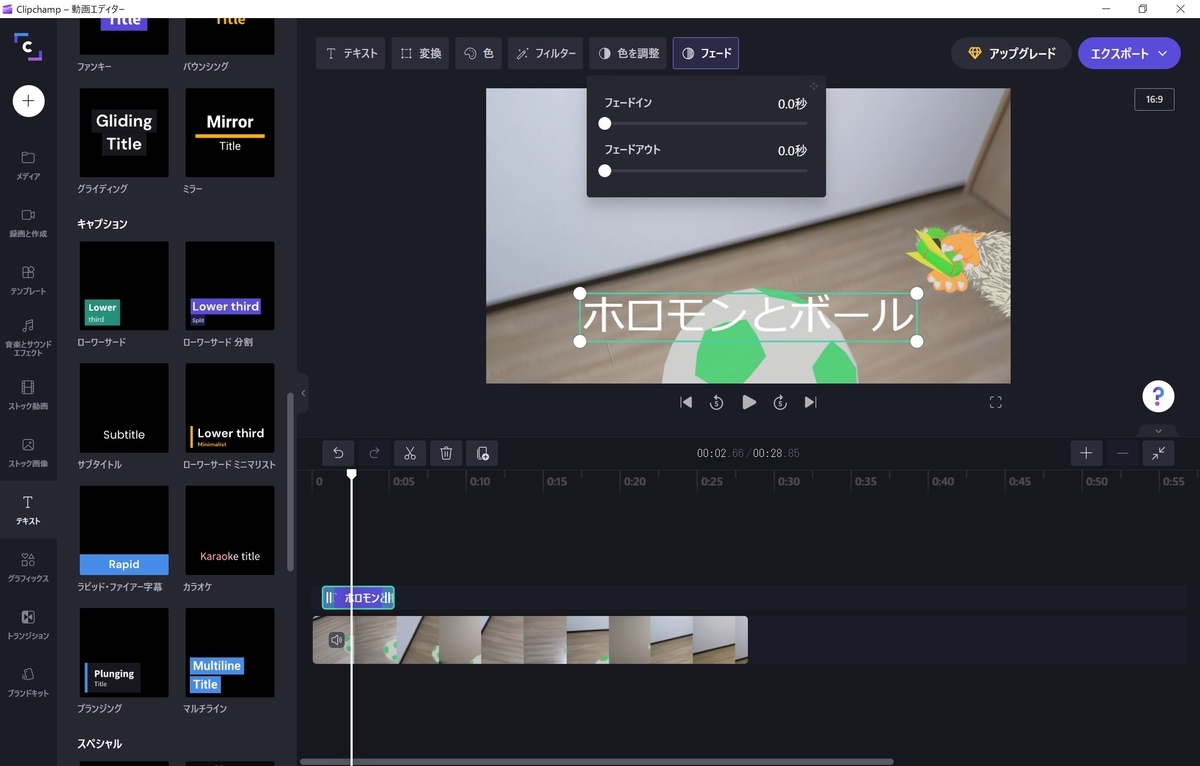Rewind five seconds
This screenshot has width=1200, height=766.
tap(717, 402)
